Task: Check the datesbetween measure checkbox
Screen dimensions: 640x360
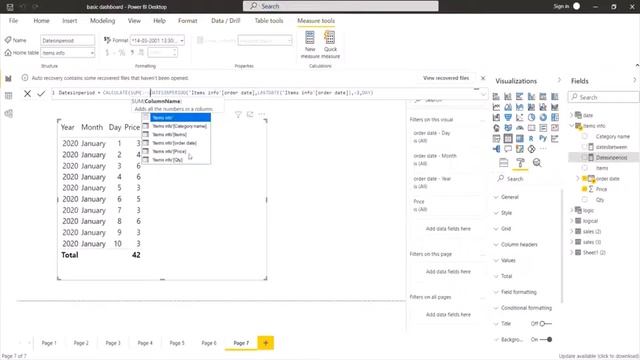Action: pyautogui.click(x=585, y=147)
